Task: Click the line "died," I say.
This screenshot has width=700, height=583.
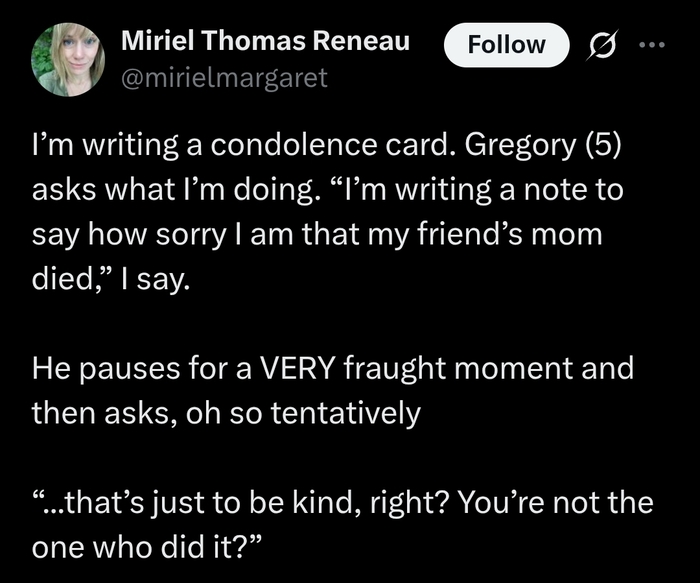Action: 111,279
